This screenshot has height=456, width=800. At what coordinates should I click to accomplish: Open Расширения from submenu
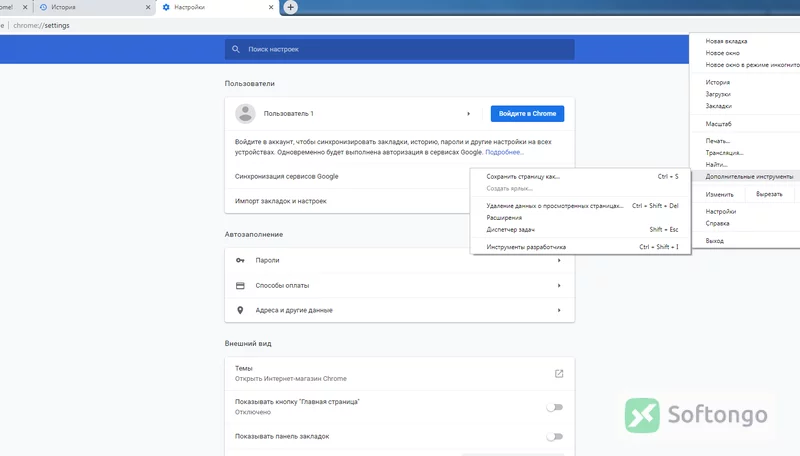pyautogui.click(x=581, y=217)
